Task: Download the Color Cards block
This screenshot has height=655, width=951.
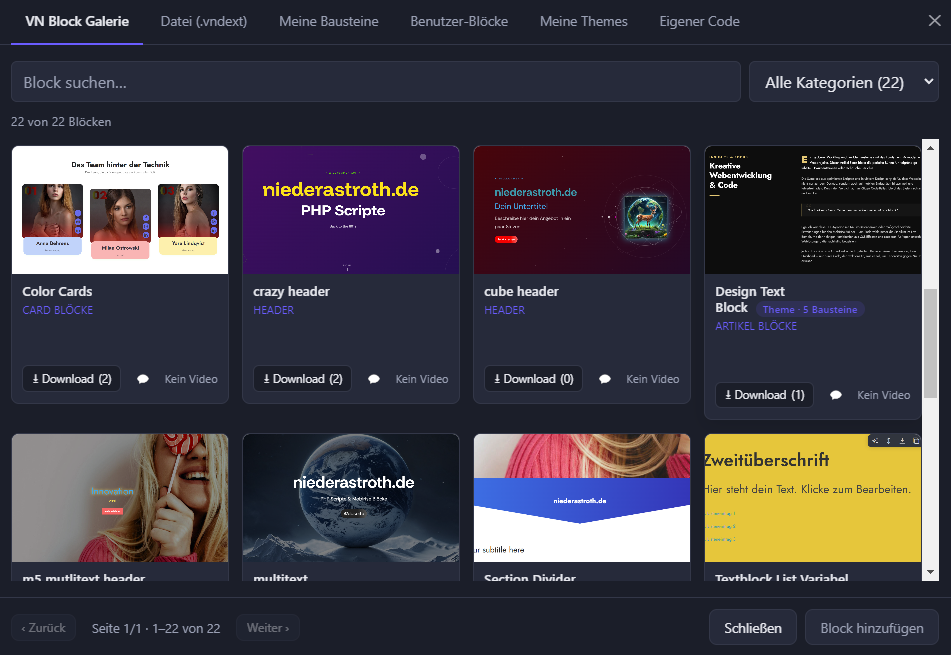Action: click(x=72, y=379)
